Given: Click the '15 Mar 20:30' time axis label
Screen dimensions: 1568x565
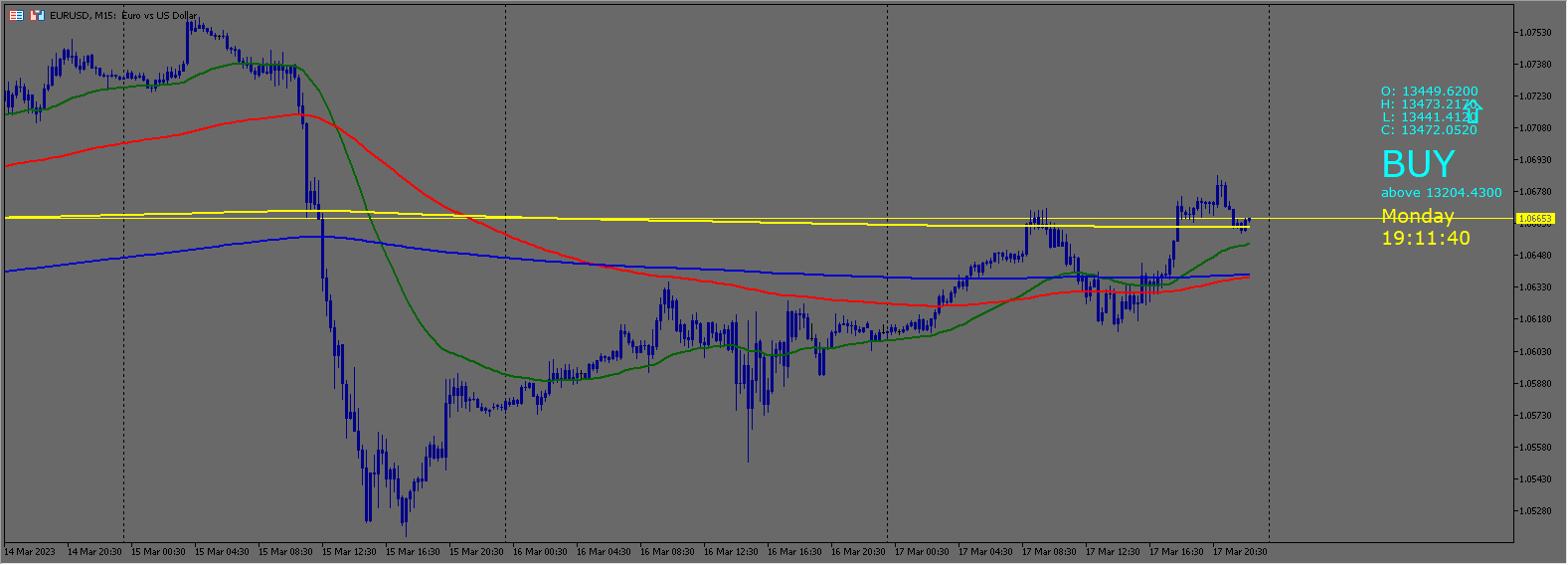Looking at the screenshot, I should point(476,552).
